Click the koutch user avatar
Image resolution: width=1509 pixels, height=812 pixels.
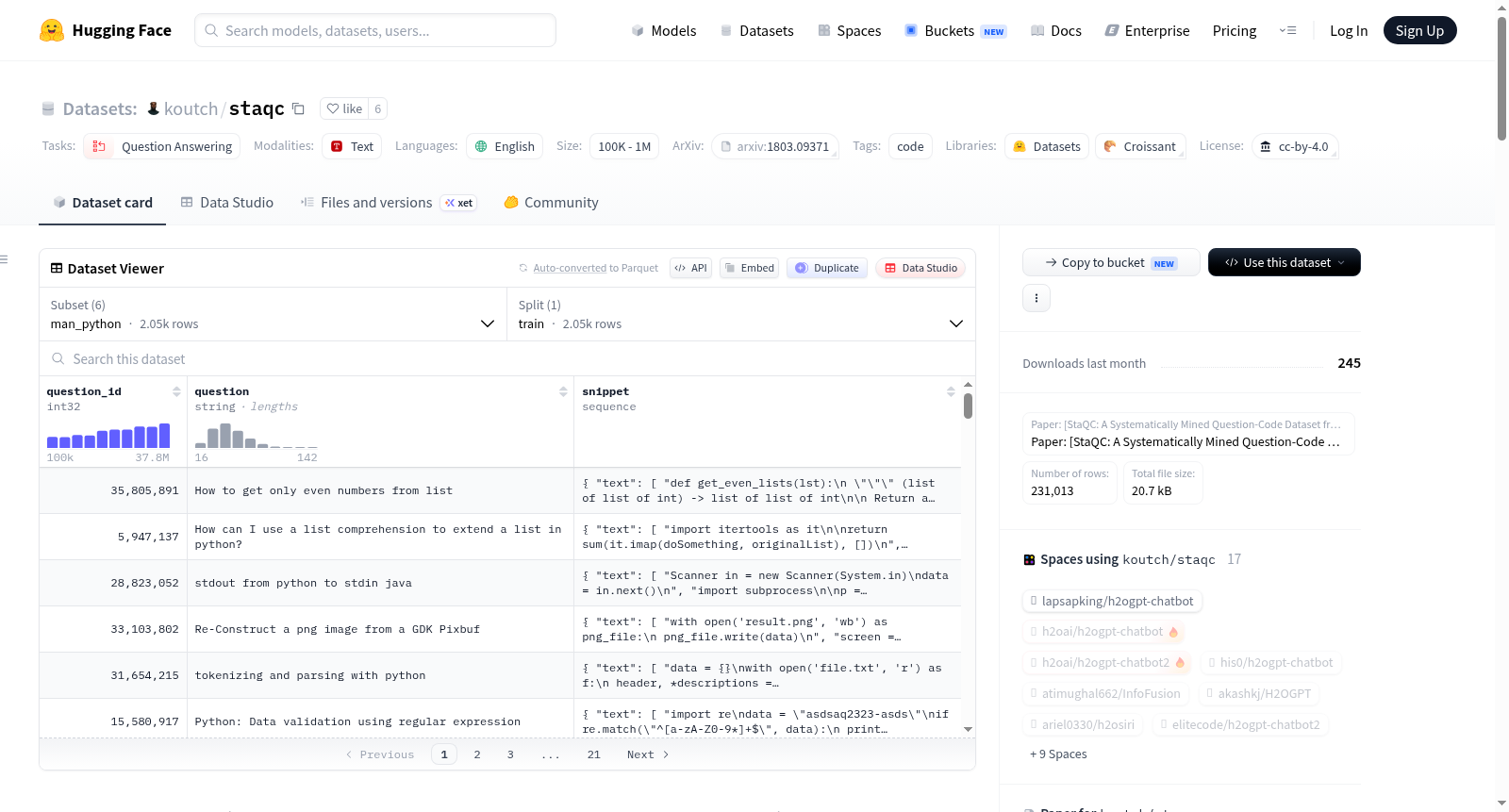click(x=153, y=108)
